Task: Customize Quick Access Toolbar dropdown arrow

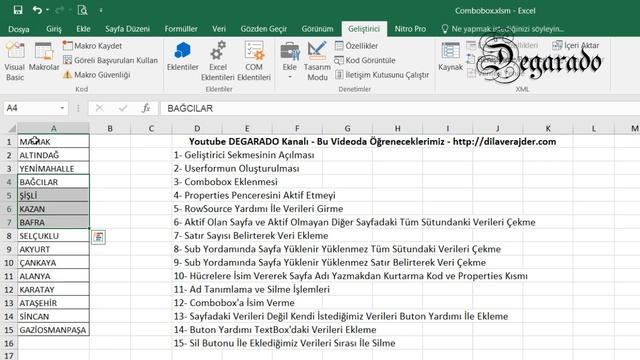Action: click(x=101, y=10)
